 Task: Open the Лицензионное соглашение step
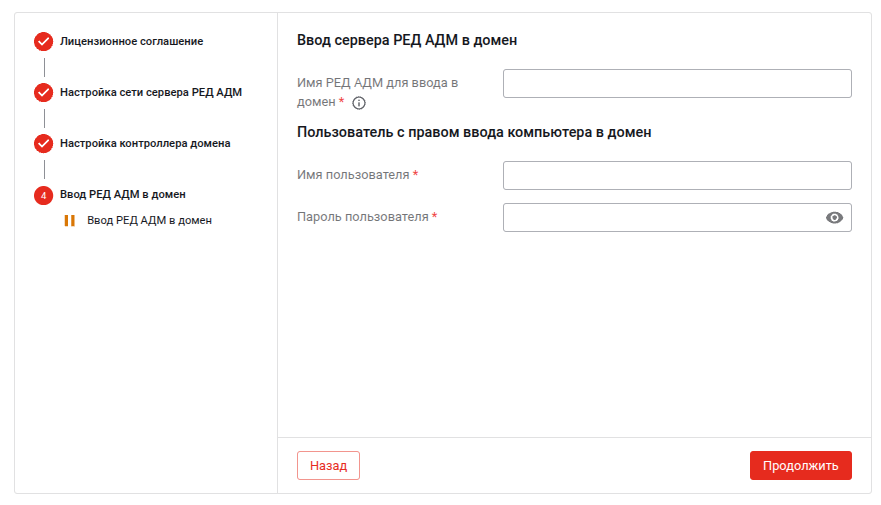point(131,42)
